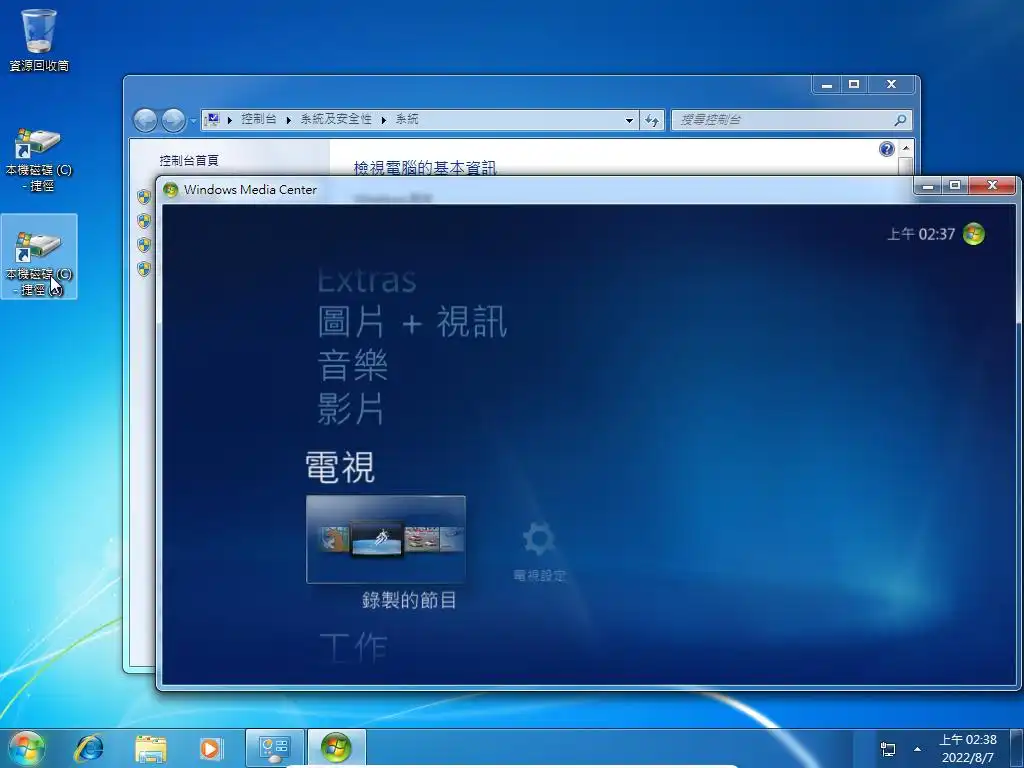Click third shield icon in sidebar
The width and height of the screenshot is (1024, 768).
click(x=144, y=245)
